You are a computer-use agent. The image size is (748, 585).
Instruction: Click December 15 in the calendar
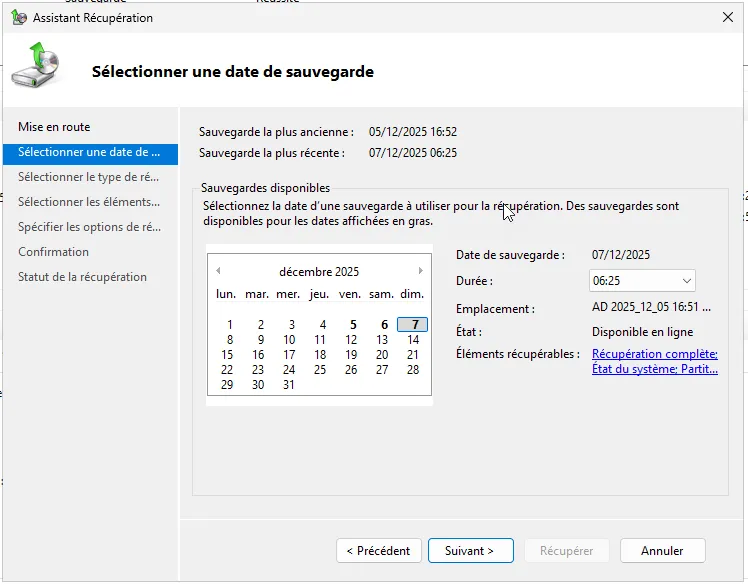point(228,355)
